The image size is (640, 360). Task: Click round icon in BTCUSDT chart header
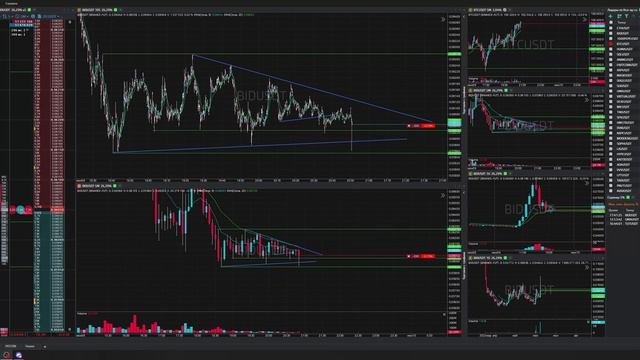tap(505, 10)
